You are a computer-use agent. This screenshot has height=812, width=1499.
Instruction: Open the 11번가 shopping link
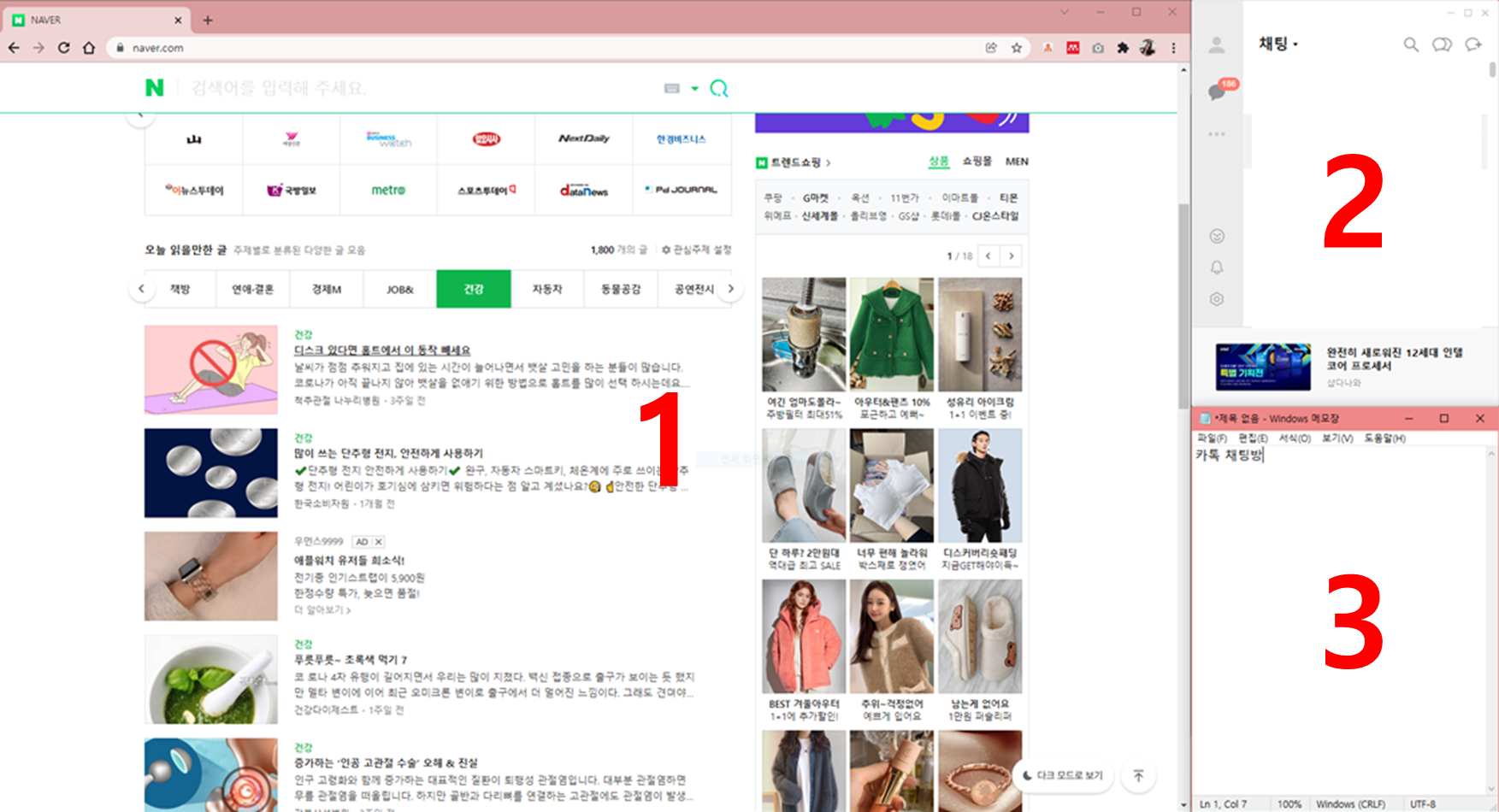[x=905, y=197]
